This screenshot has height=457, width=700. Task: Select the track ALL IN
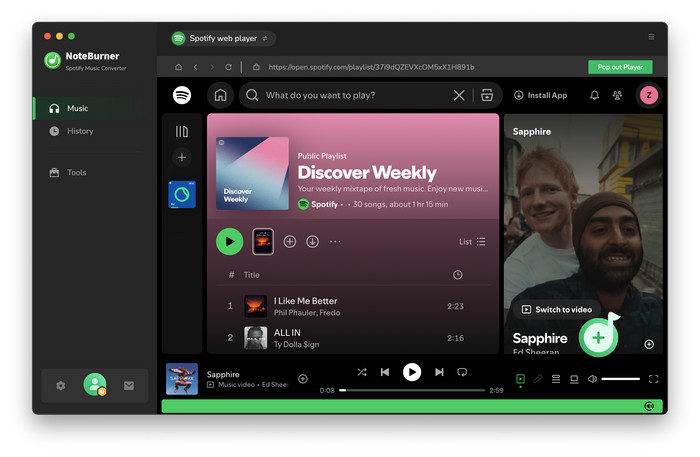pyautogui.click(x=287, y=332)
